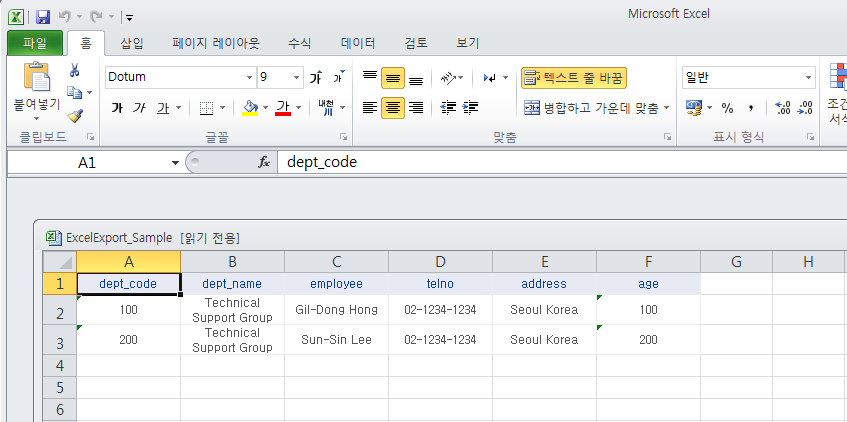Image resolution: width=847 pixels, height=422 pixels.
Task: Increase decimal places
Action: [x=782, y=108]
